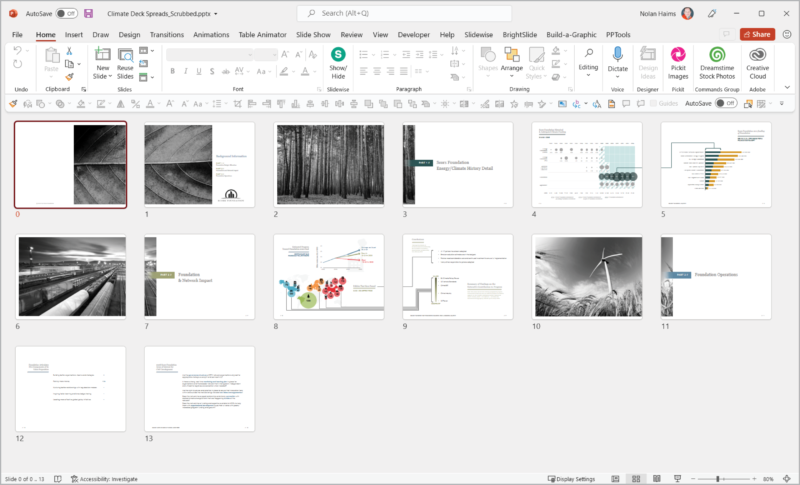Click the zoom slider handle
This screenshot has height=485, width=800.
click(717, 479)
